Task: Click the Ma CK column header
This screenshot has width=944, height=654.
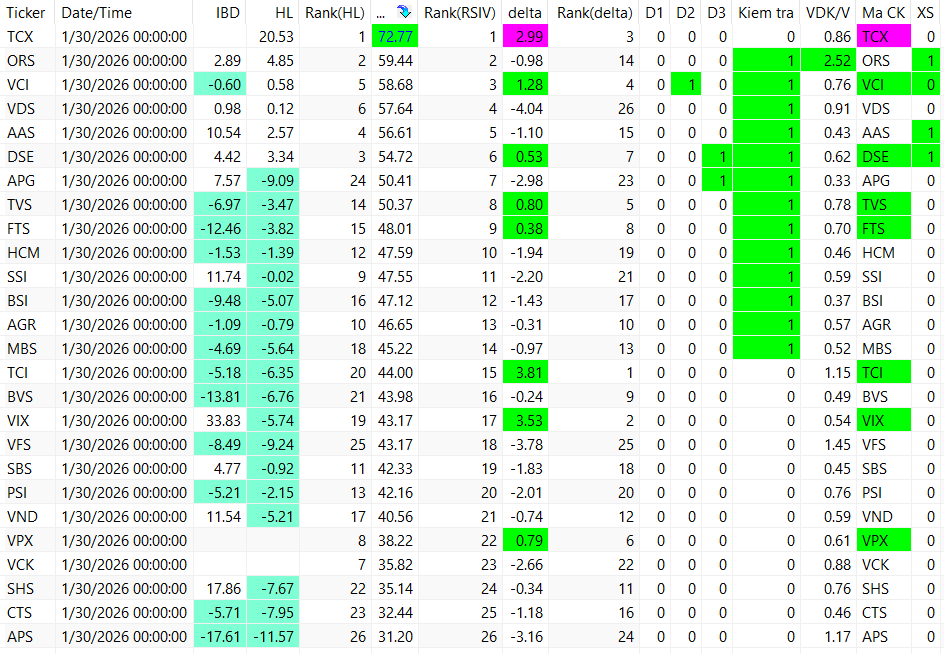Action: point(883,12)
